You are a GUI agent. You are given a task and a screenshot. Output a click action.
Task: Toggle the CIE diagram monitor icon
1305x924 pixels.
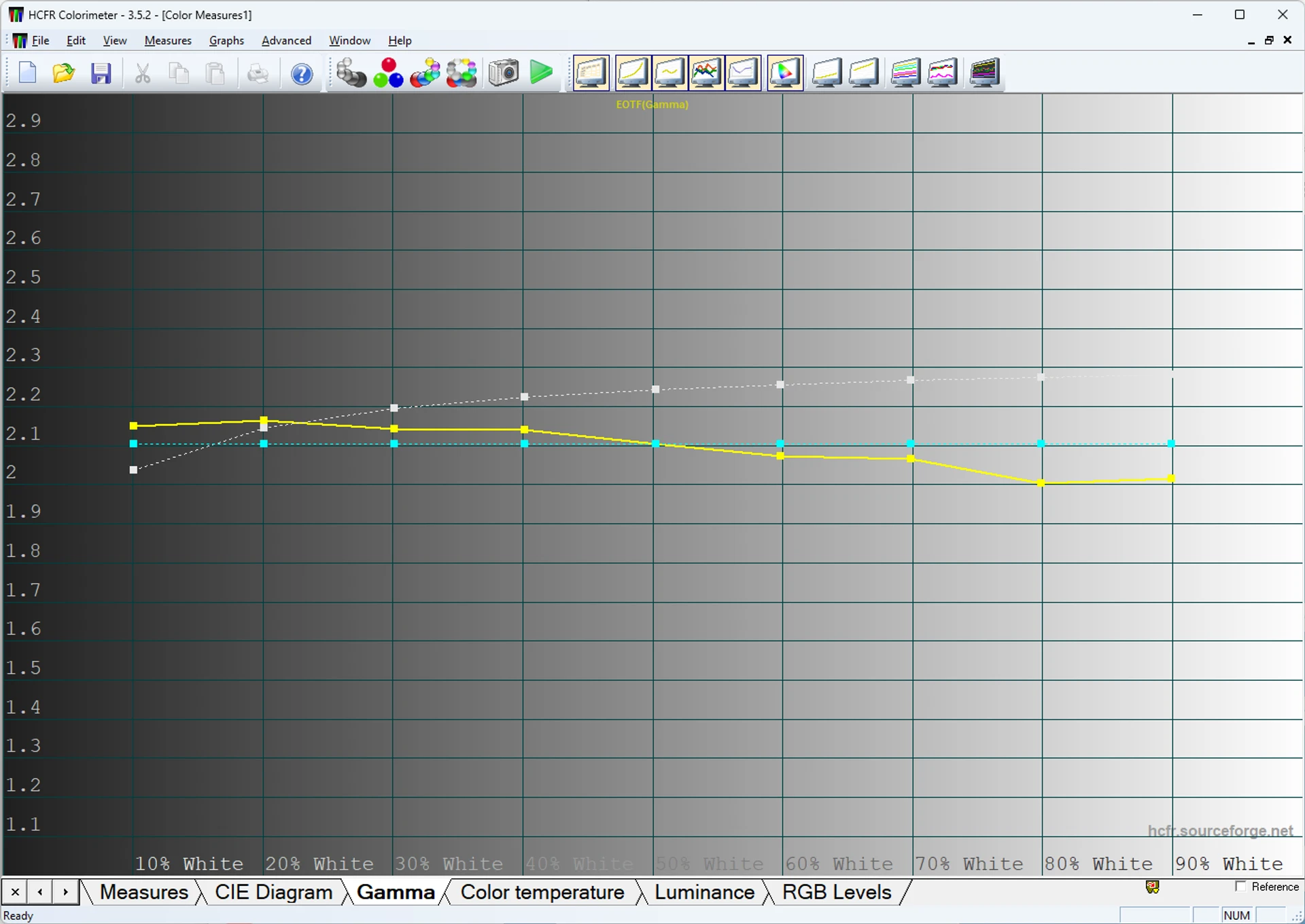tap(785, 73)
